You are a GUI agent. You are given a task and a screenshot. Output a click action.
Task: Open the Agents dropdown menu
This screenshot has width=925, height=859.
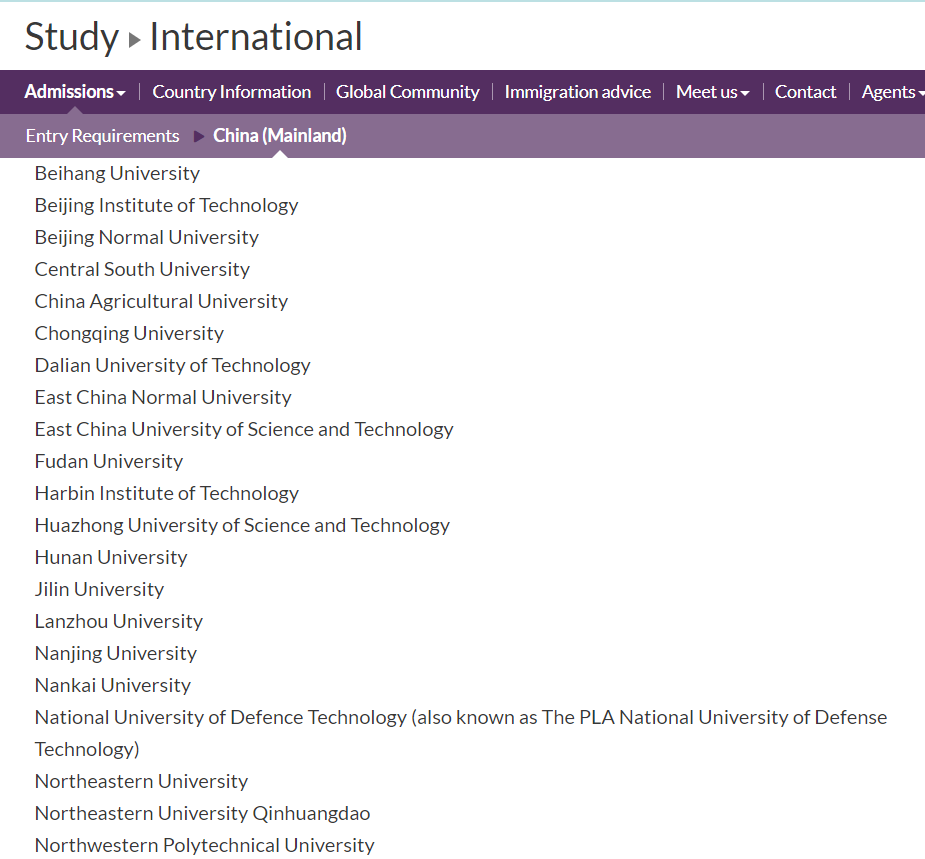pos(893,92)
